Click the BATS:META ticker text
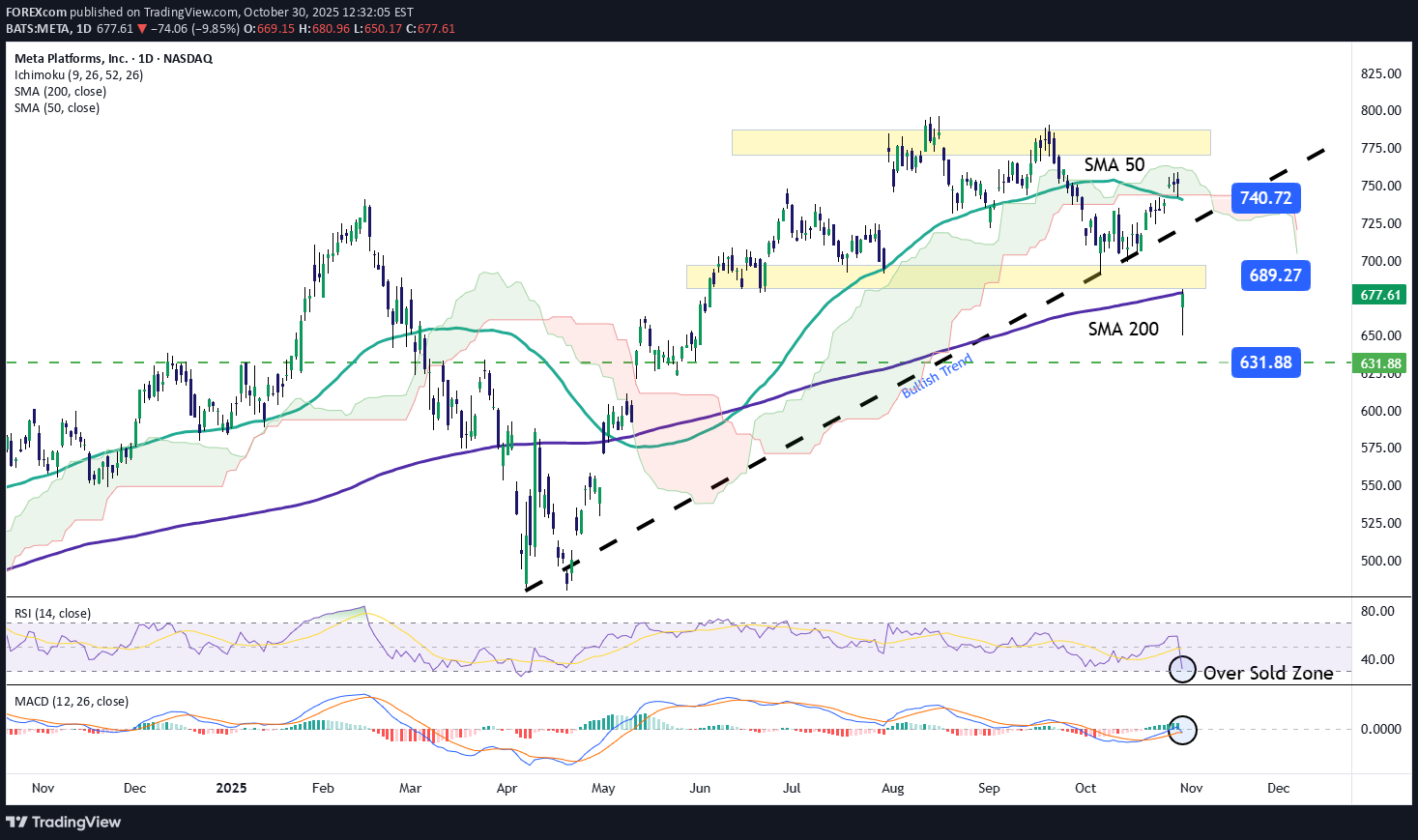The image size is (1418, 840). (37, 29)
